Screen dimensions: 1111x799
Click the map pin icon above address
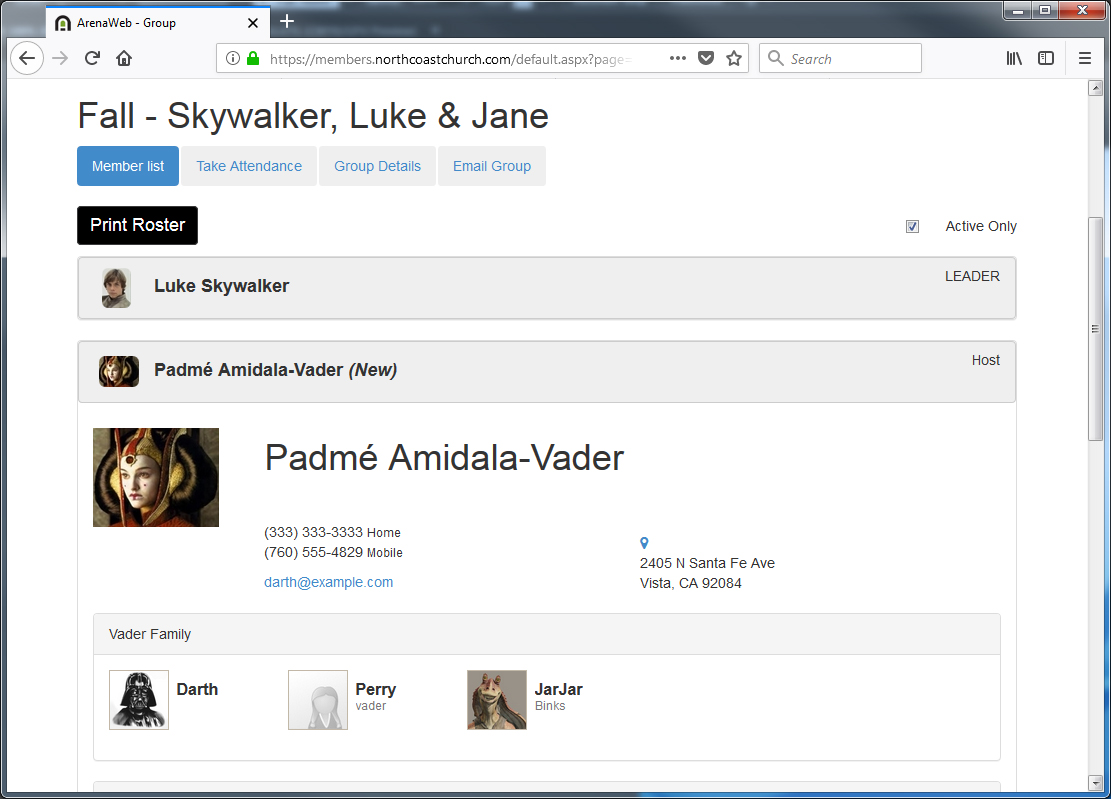pyautogui.click(x=644, y=543)
